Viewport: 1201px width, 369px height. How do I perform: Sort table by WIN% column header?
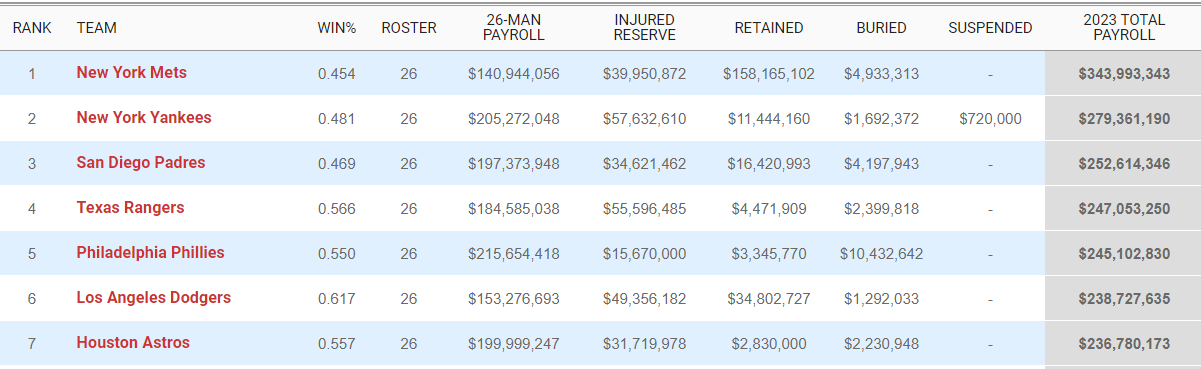click(x=337, y=28)
